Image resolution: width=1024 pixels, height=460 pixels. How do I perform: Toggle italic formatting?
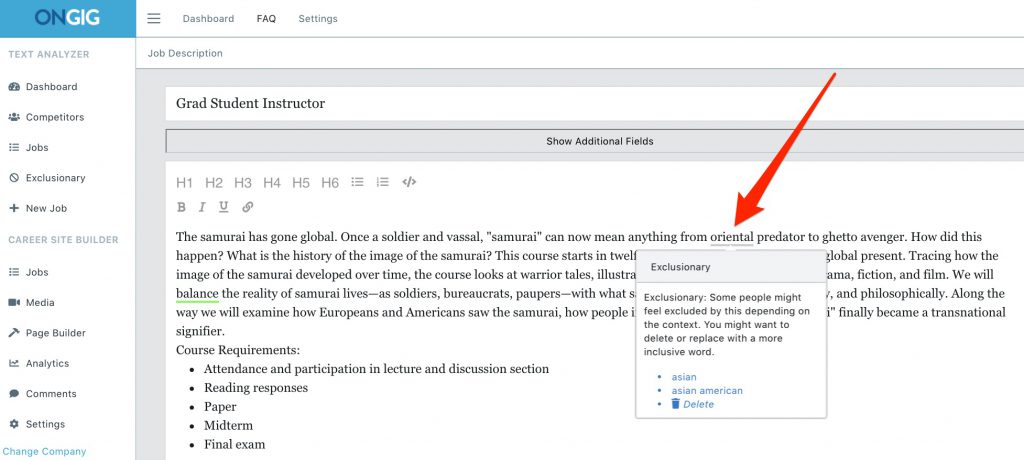(202, 207)
